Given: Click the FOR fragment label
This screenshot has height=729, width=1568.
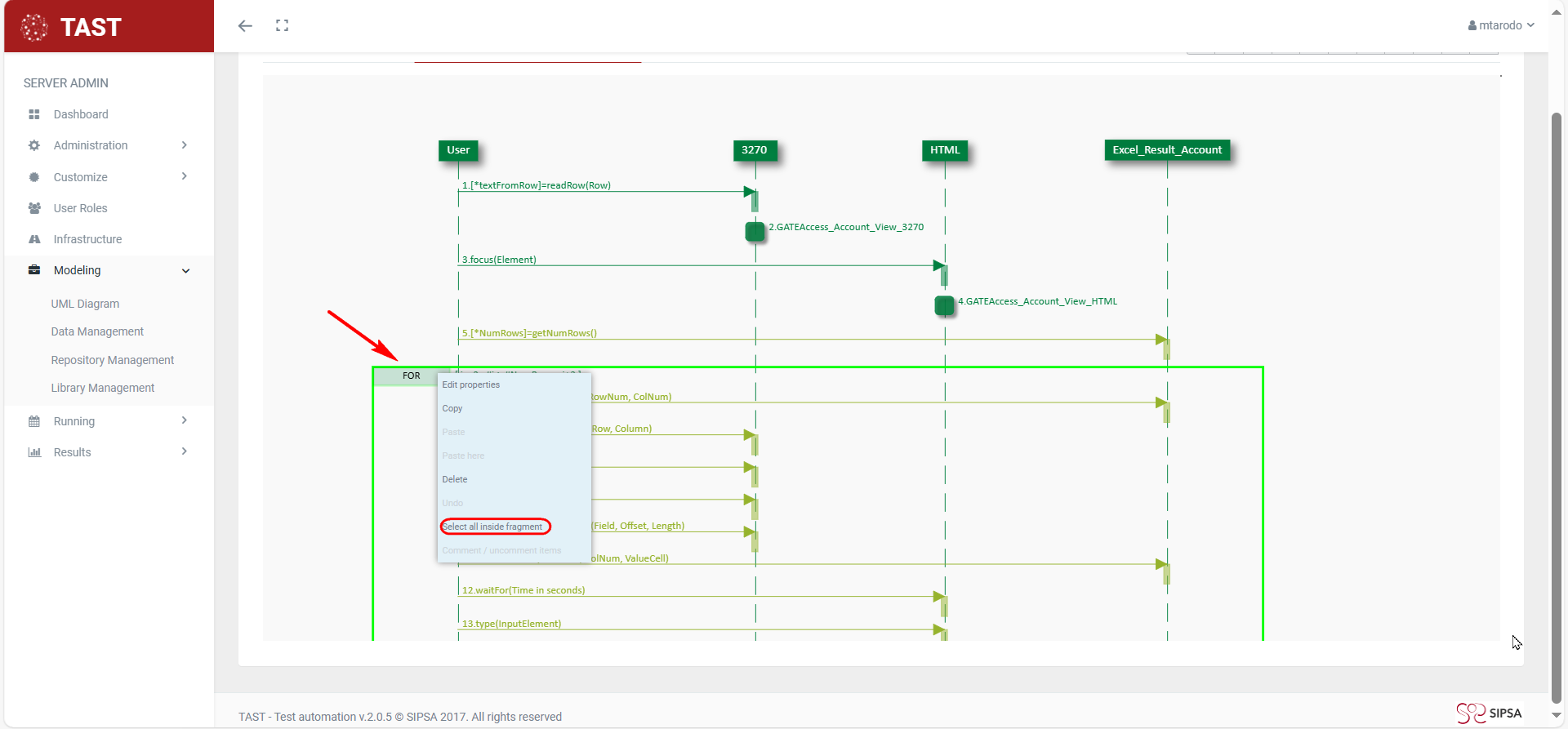Looking at the screenshot, I should pos(411,376).
